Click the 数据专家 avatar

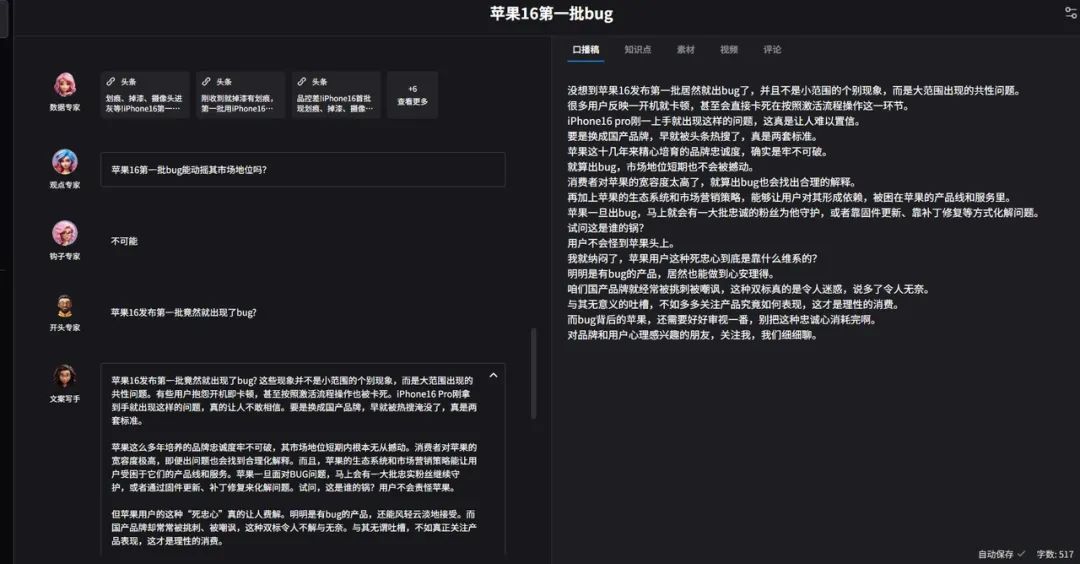click(65, 85)
